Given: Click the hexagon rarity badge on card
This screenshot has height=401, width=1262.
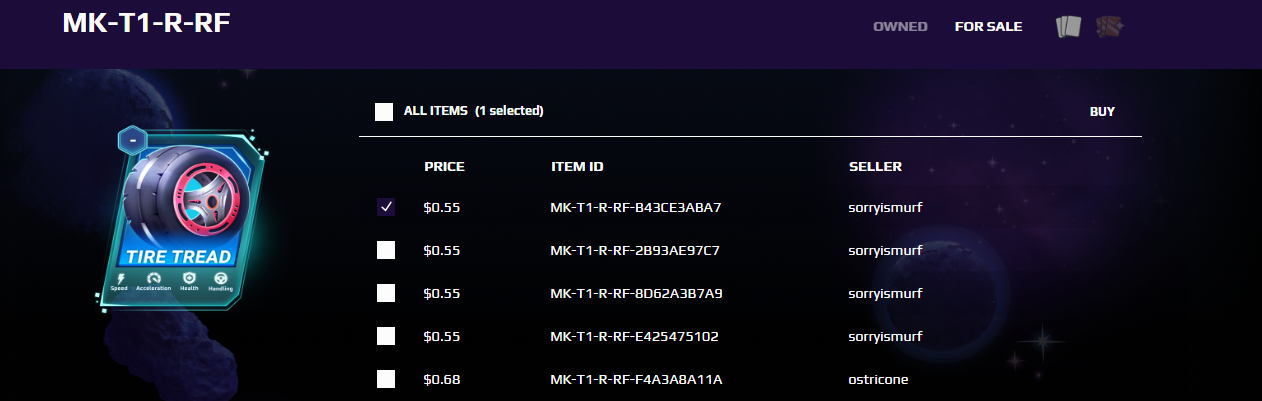Looking at the screenshot, I should [x=133, y=141].
